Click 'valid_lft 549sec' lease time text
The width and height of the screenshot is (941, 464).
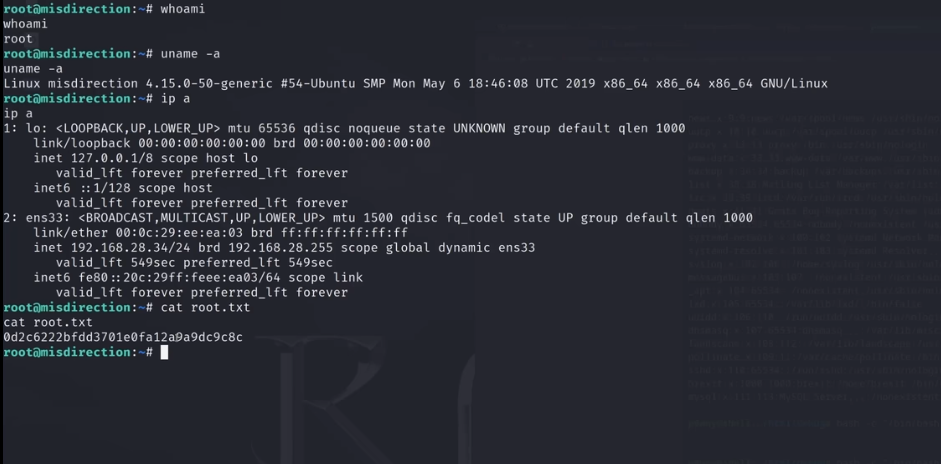pyautogui.click(x=116, y=263)
